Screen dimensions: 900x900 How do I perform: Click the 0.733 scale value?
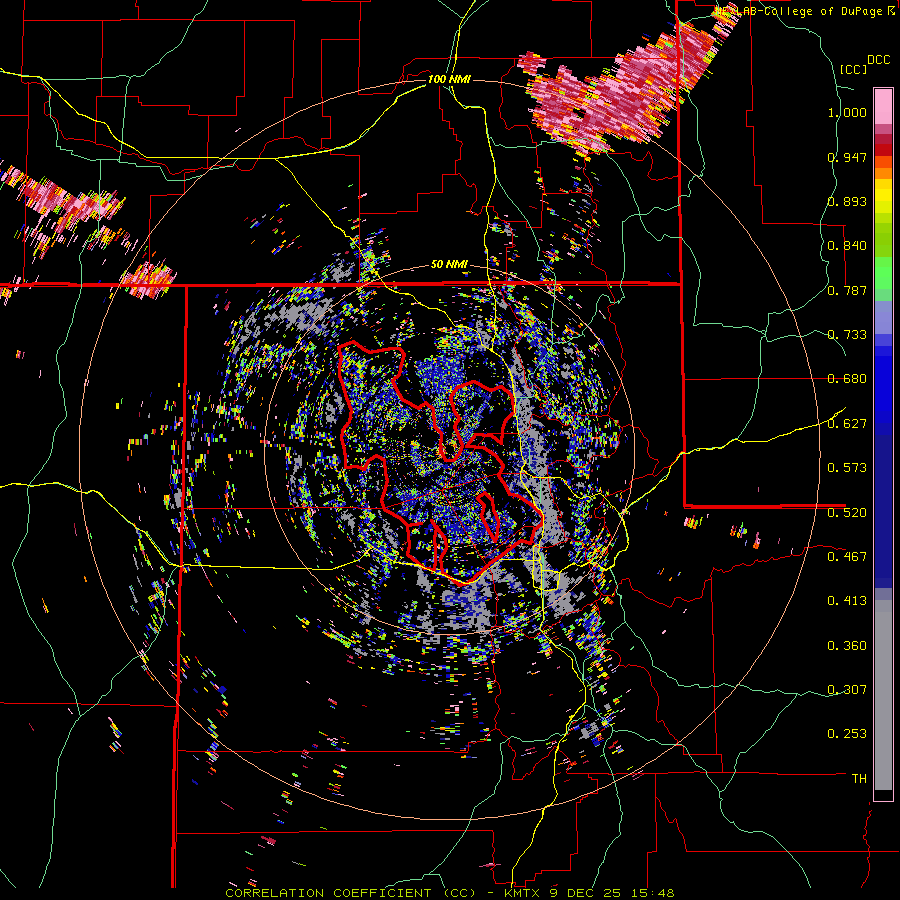click(x=847, y=335)
